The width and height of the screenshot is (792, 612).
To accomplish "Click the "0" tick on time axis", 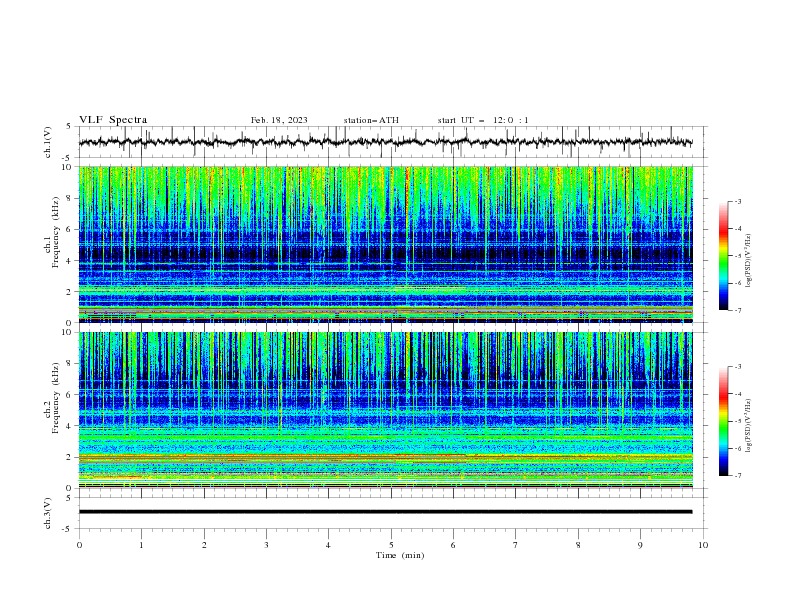I will click(x=79, y=545).
